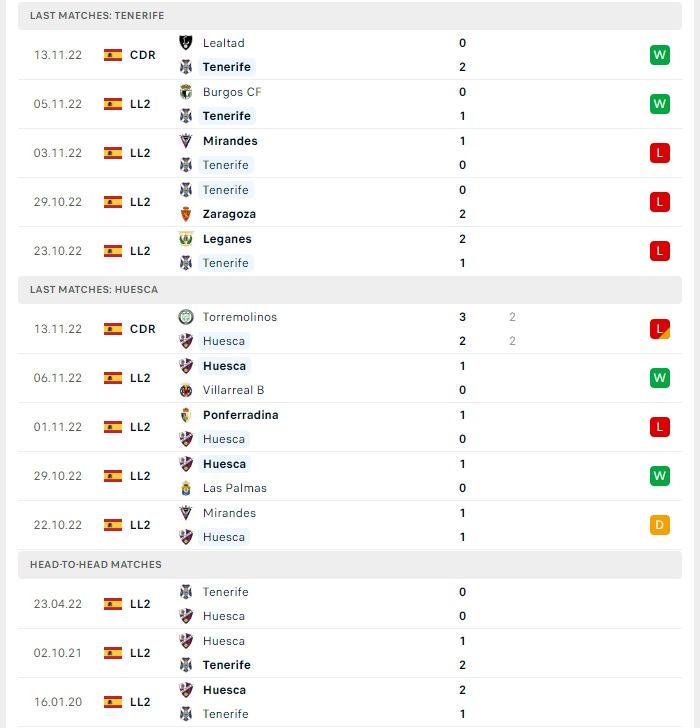
Task: Open the Last Matches: Huesca section header
Action: tap(350, 290)
